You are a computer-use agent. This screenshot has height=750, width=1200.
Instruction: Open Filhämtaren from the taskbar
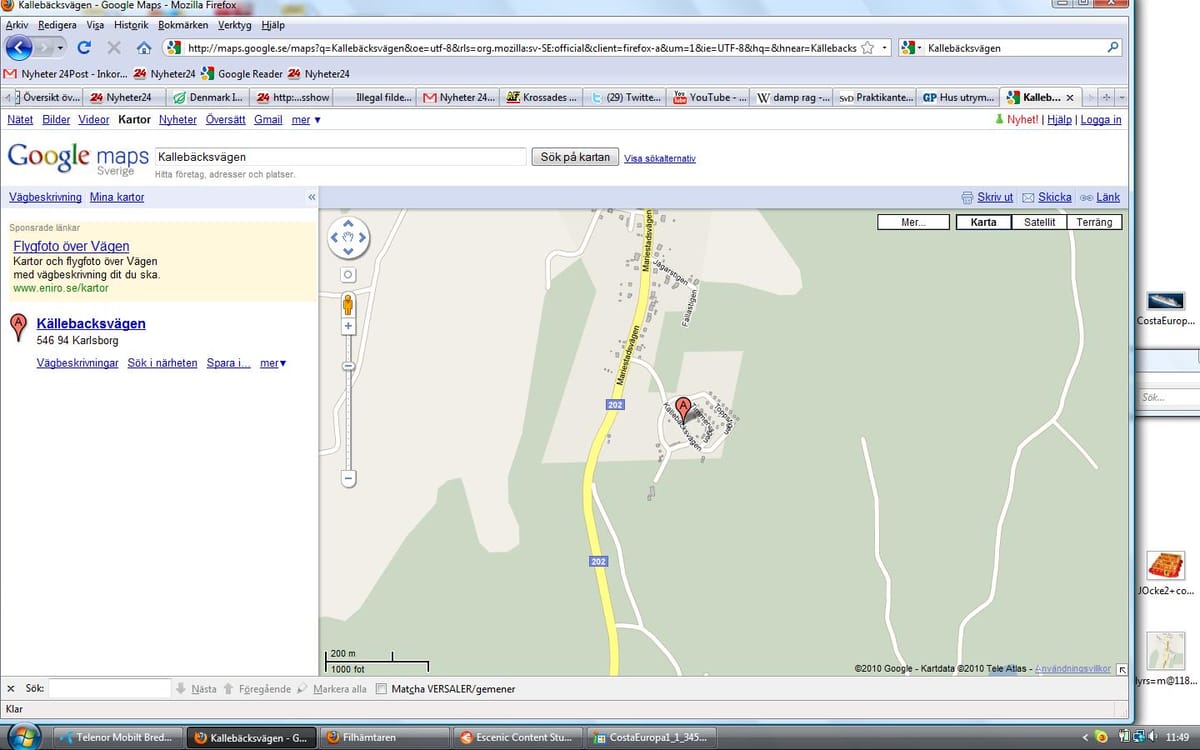pos(386,737)
